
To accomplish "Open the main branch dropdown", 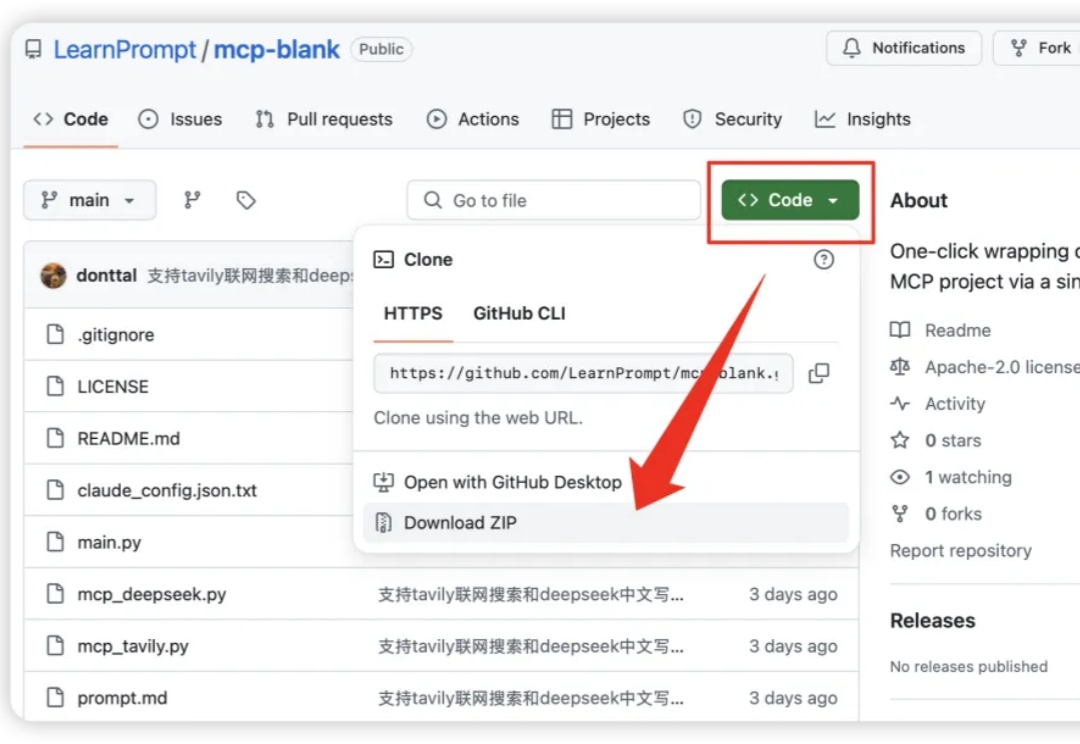I will tap(90, 200).
